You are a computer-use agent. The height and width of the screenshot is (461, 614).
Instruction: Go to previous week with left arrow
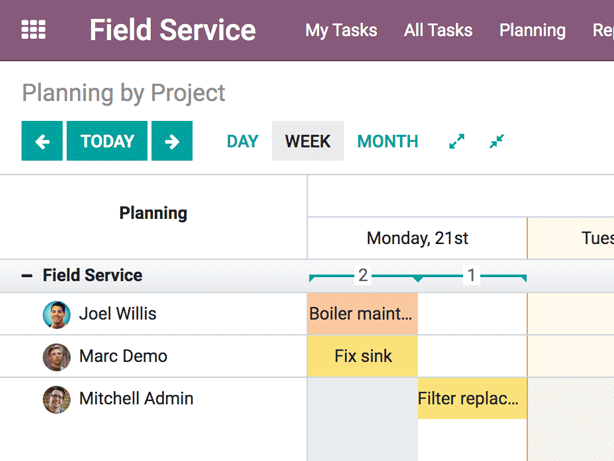(x=42, y=141)
